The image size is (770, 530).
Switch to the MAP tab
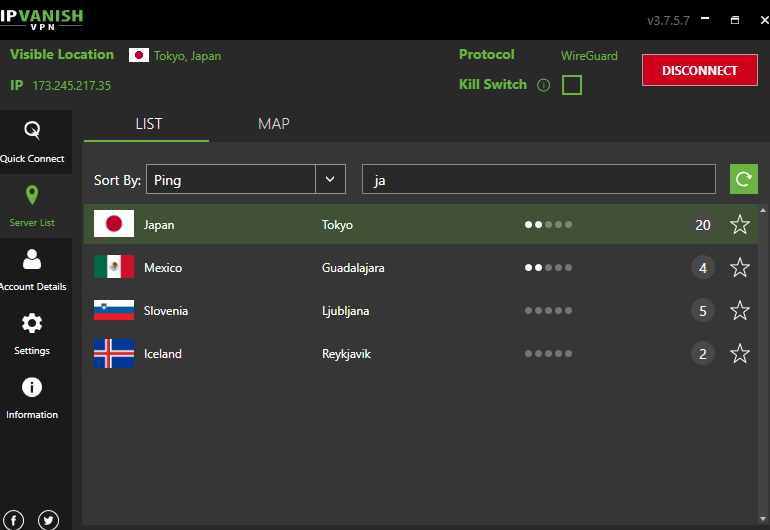(x=274, y=124)
